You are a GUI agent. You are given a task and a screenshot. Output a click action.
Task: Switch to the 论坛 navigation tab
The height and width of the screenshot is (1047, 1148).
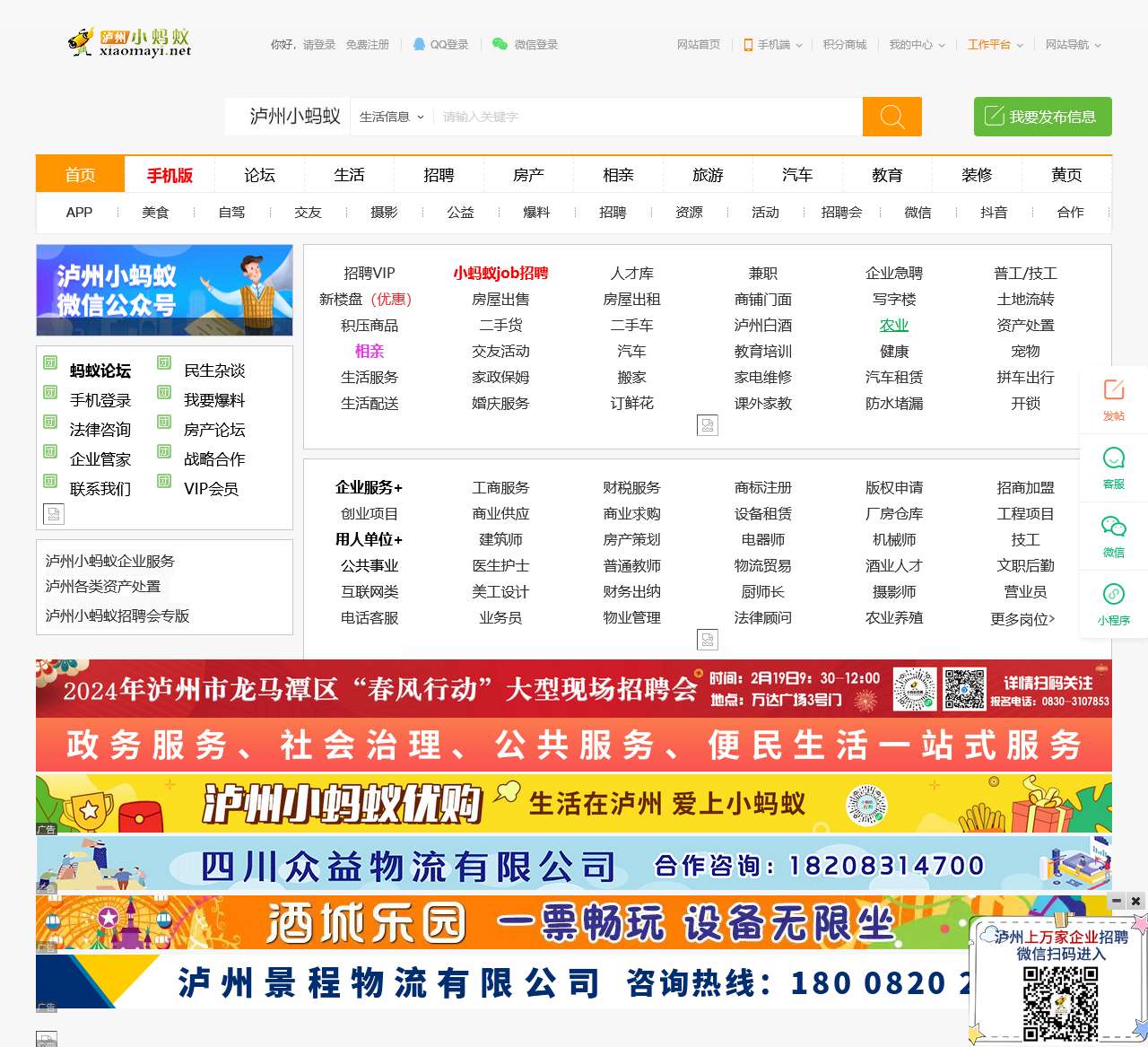[259, 175]
